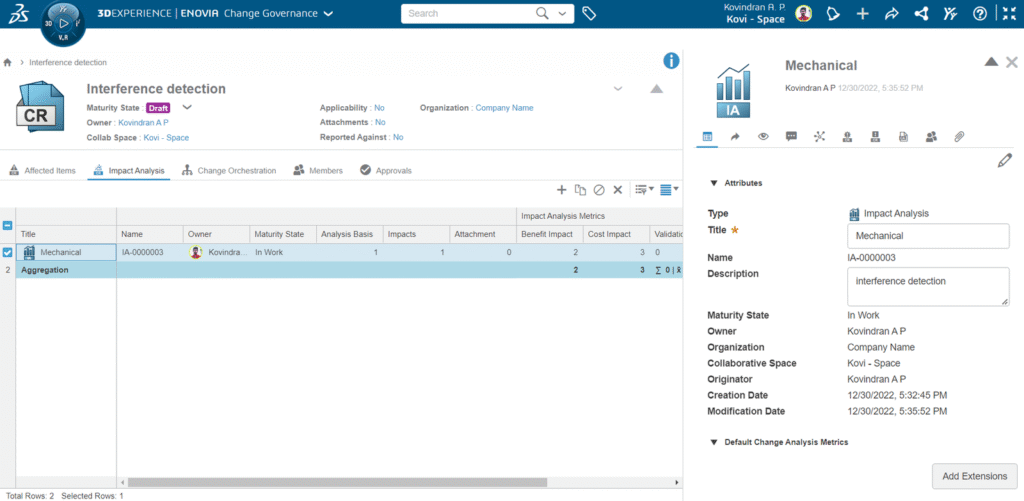Open the Kovi - Space collab space link
This screenshot has height=501, width=1024.
pos(166,138)
